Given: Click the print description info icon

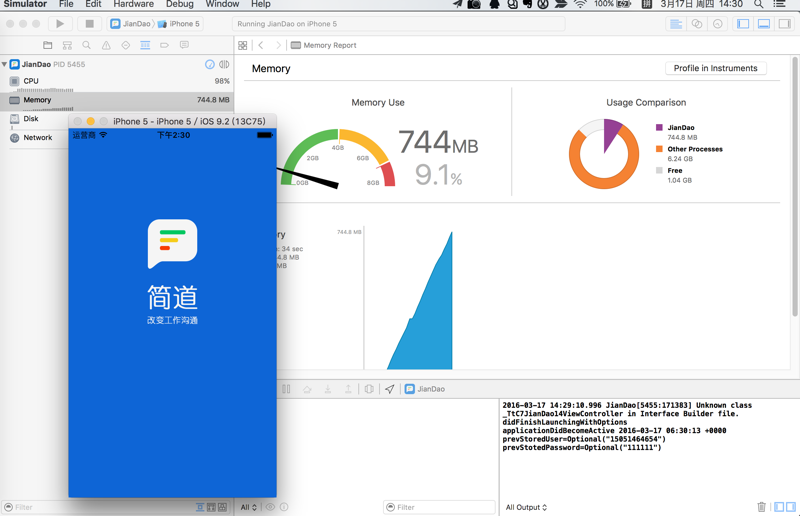Looking at the screenshot, I should (x=284, y=507).
